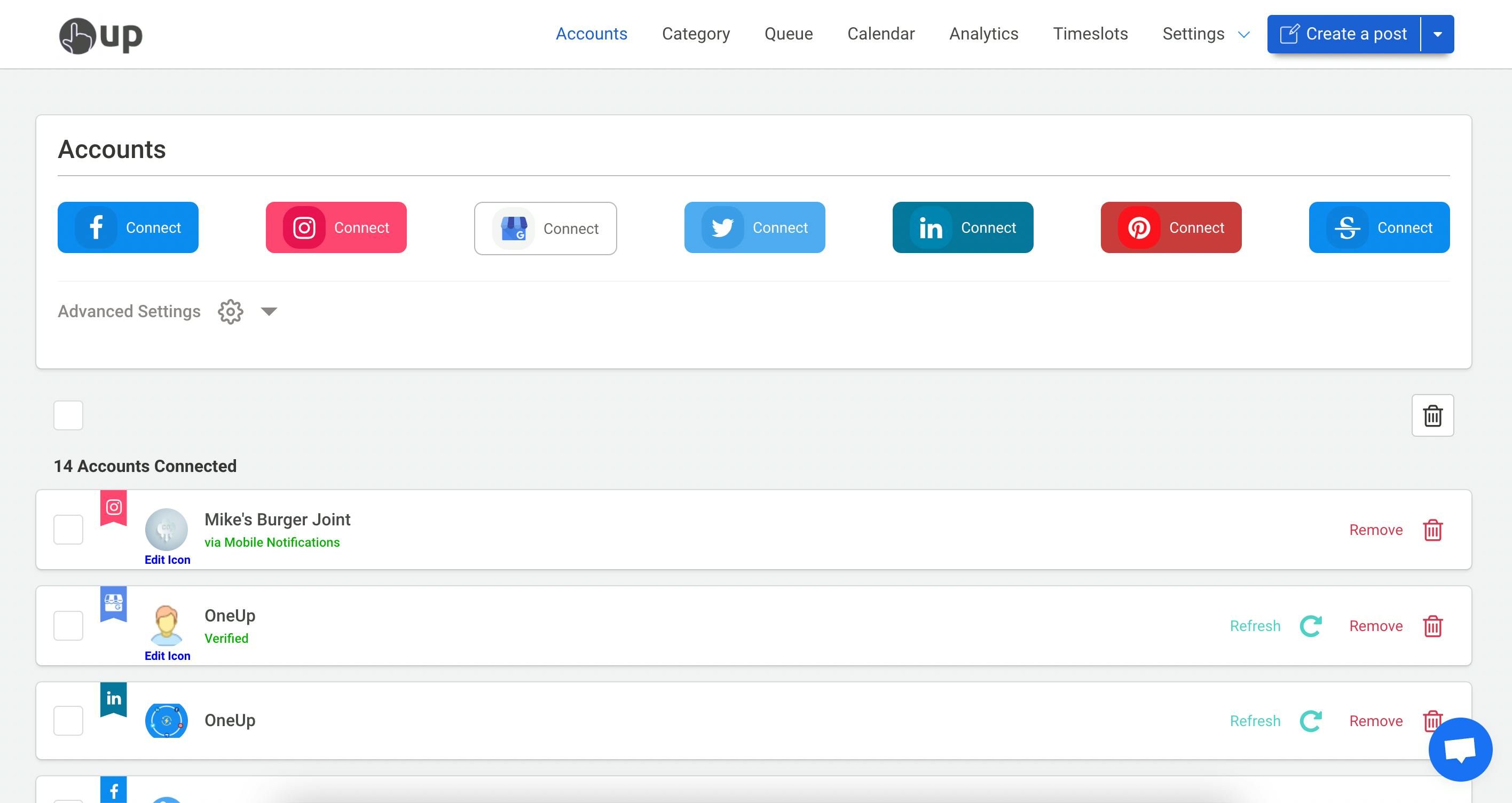The image size is (1512, 803).
Task: Click Create a post button
Action: pyautogui.click(x=1343, y=34)
